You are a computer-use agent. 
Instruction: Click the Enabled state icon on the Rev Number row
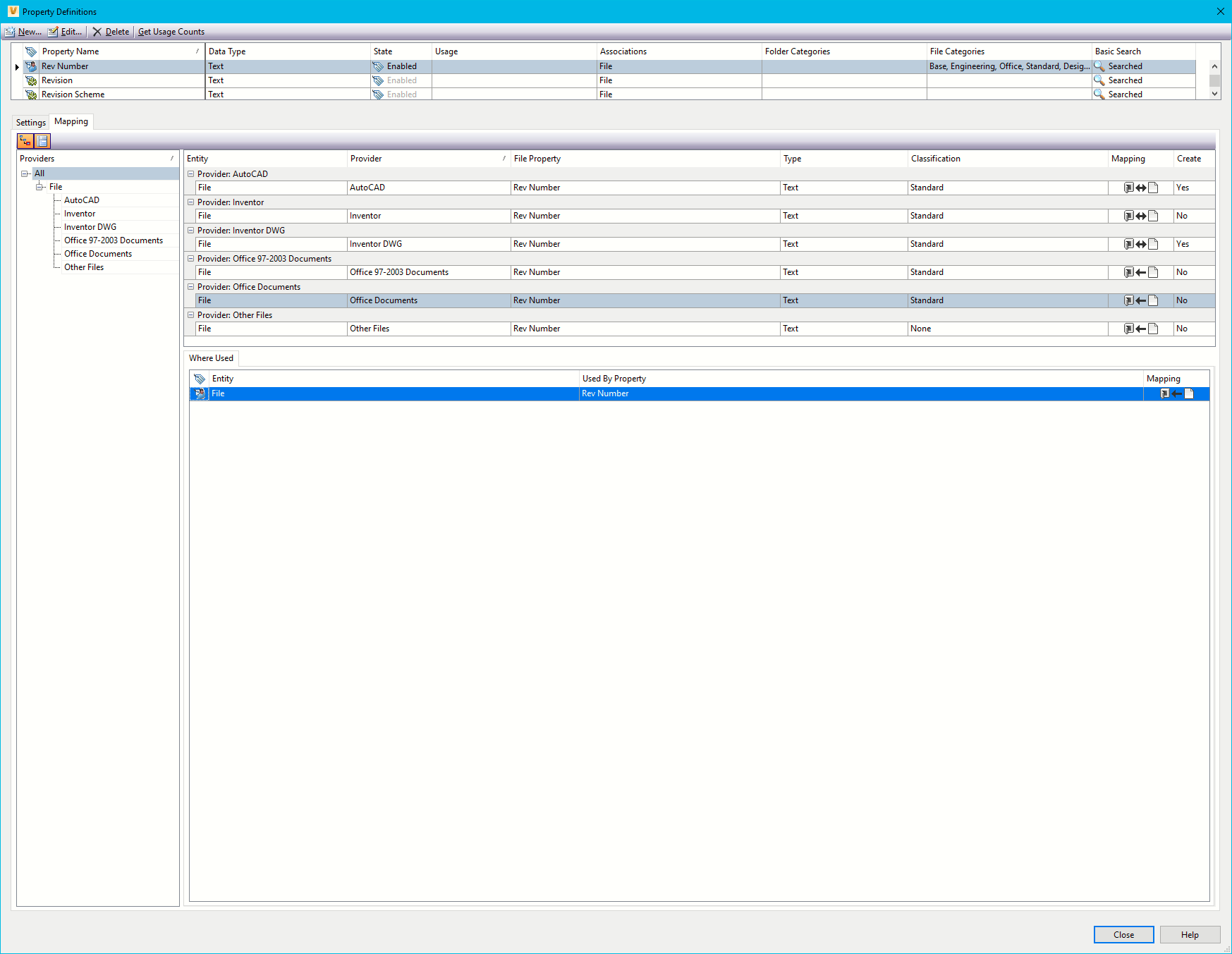(x=379, y=66)
